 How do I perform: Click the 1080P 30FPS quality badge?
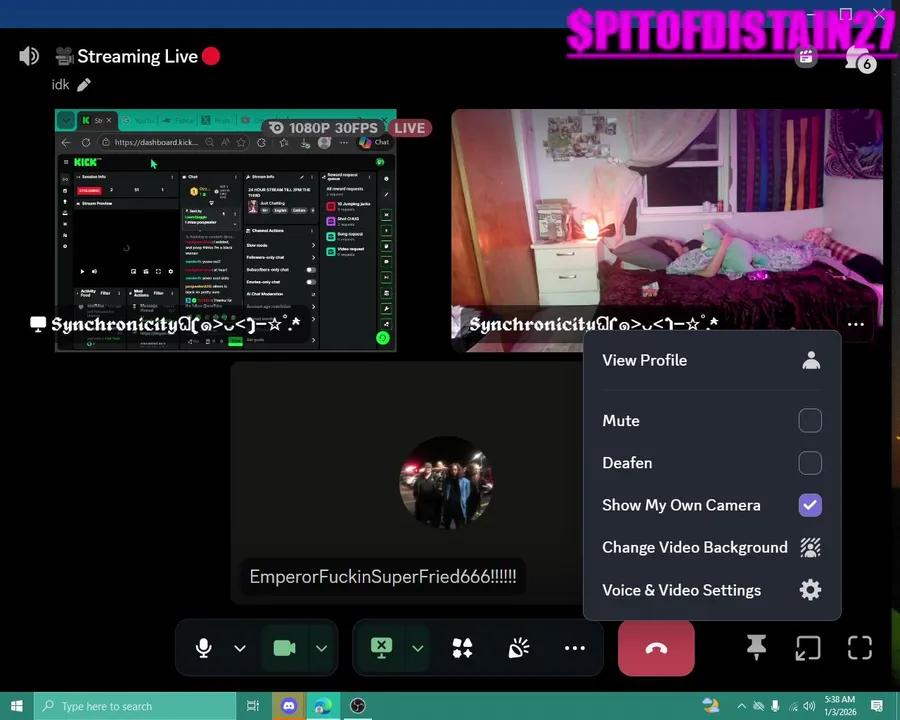click(x=325, y=128)
